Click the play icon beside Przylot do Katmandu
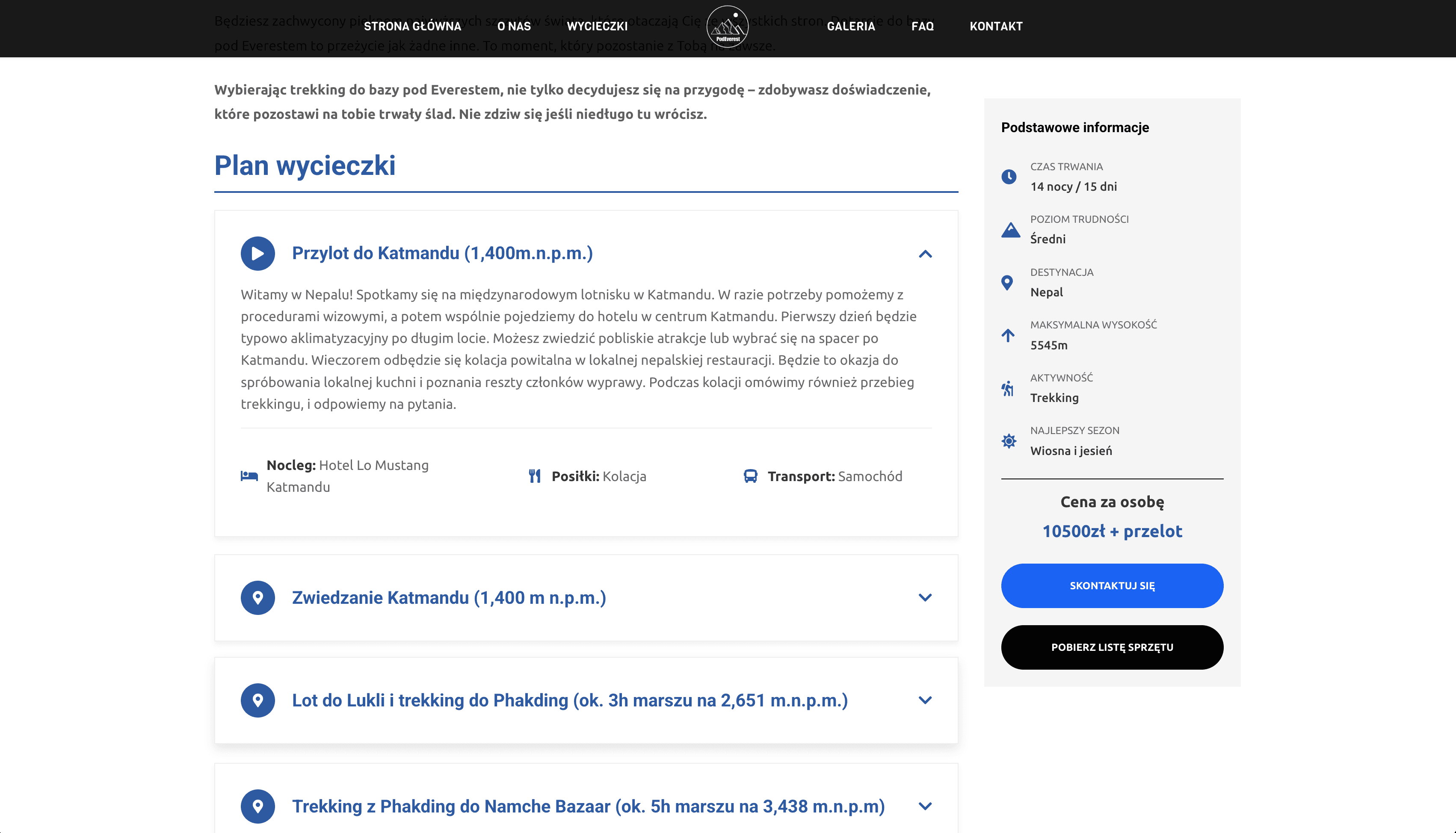 coord(257,254)
